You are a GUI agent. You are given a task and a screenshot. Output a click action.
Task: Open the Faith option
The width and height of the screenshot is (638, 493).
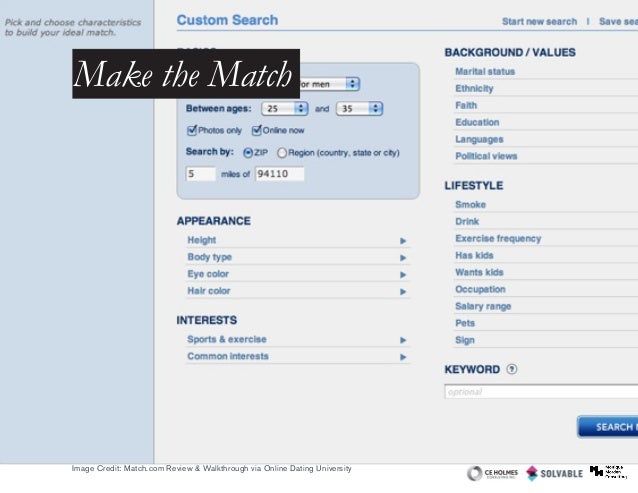[466, 106]
